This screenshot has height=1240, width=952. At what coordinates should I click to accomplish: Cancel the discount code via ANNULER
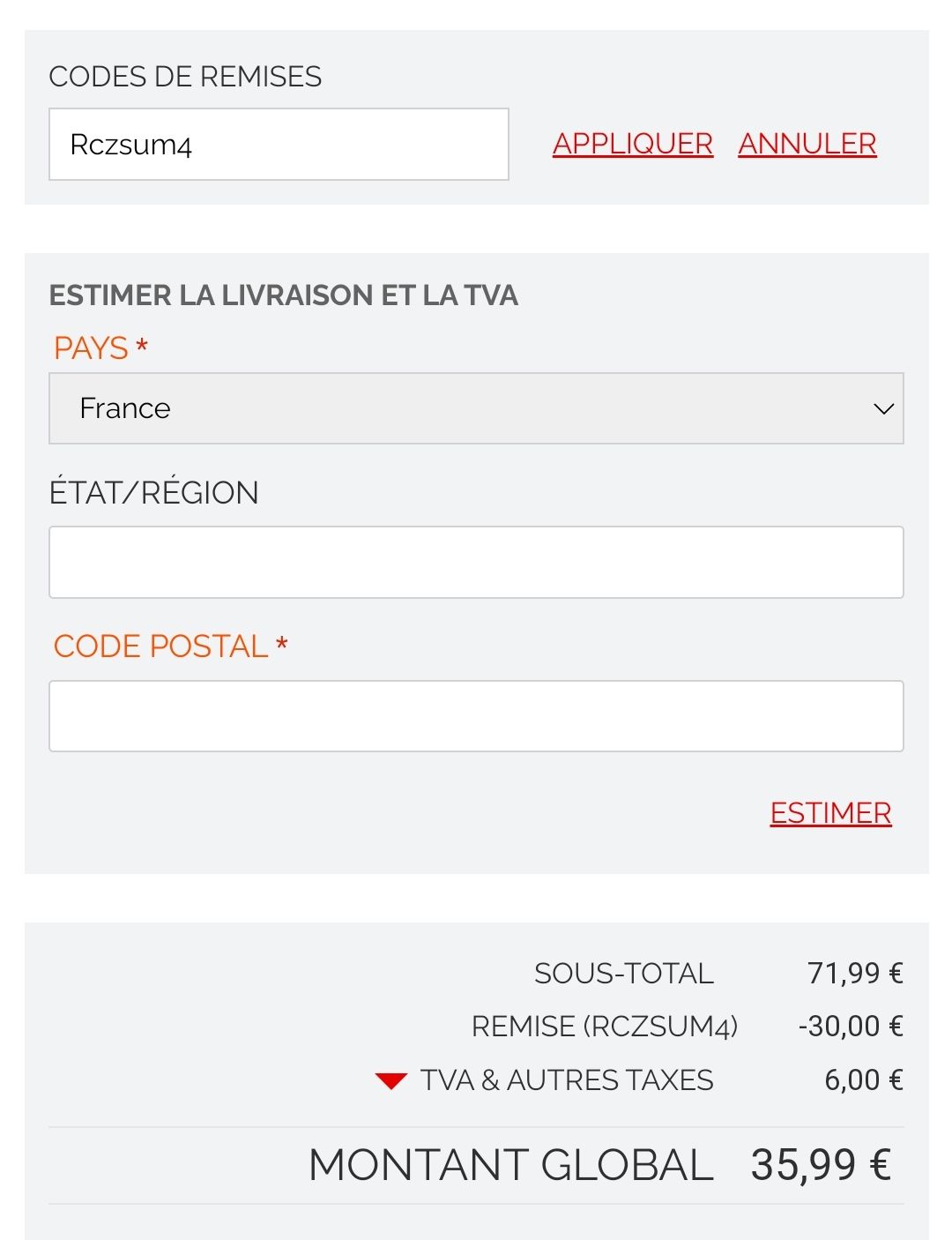click(807, 144)
